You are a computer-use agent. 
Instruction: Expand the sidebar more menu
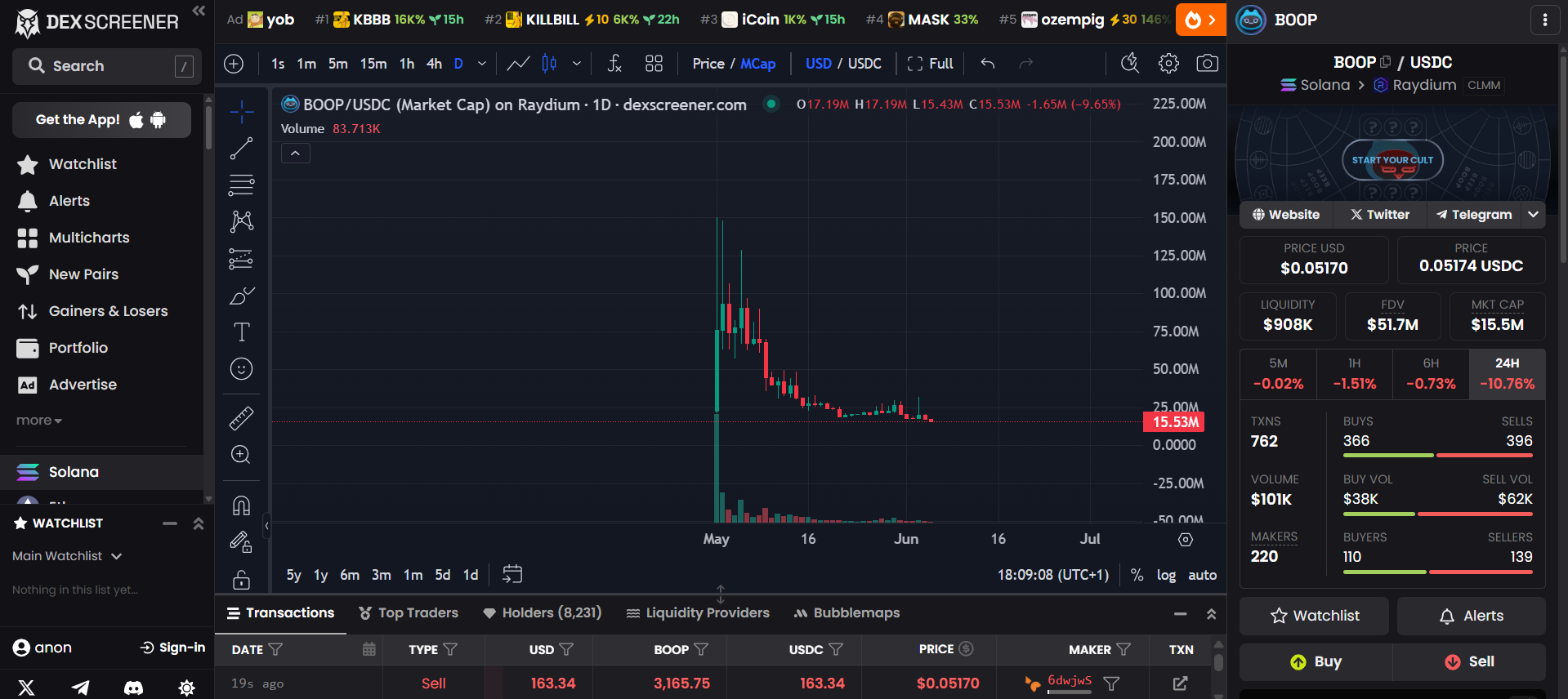pos(38,421)
